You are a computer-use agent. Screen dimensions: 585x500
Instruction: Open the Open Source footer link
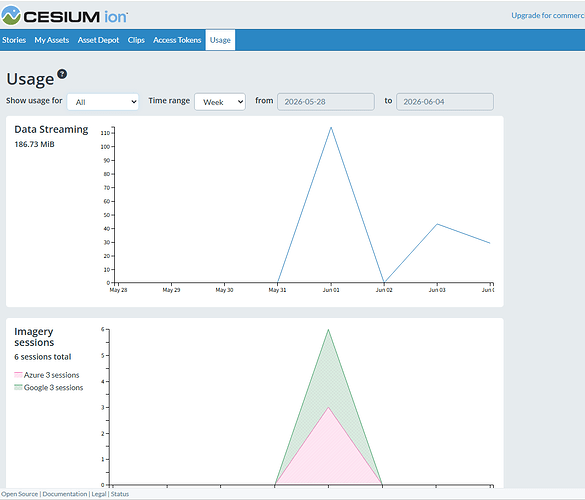(19, 494)
